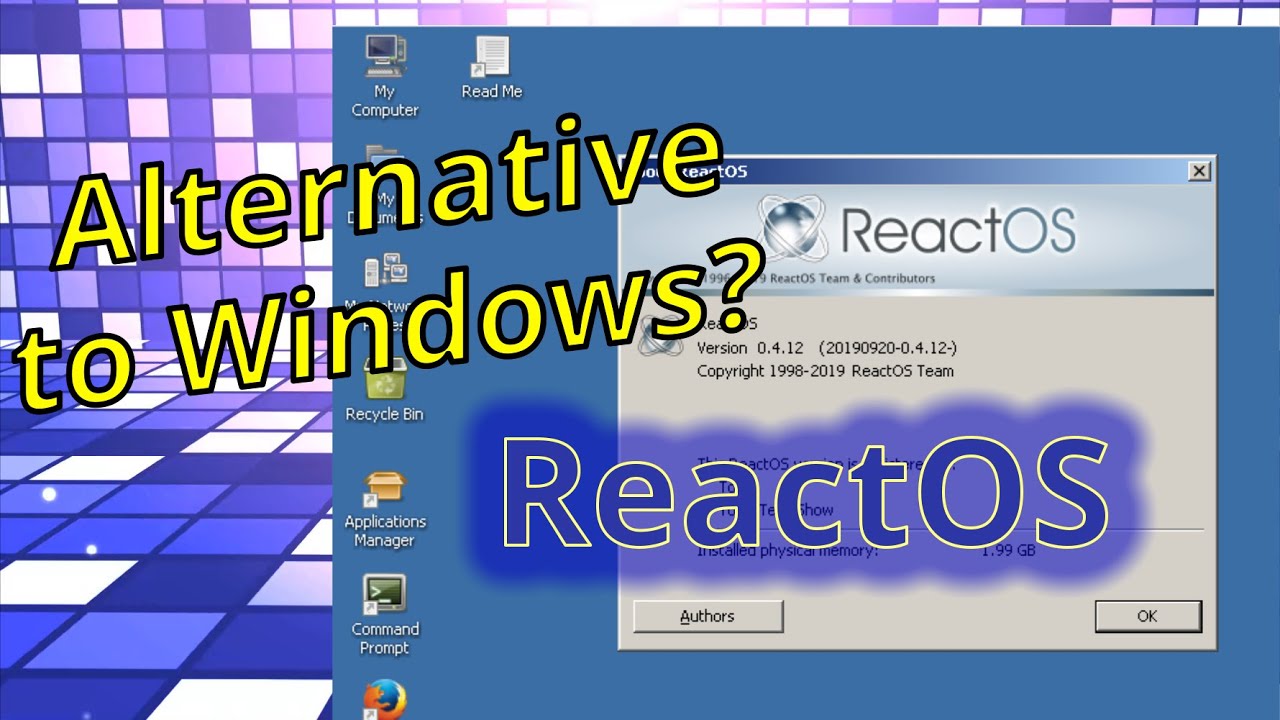Open the Firefox desktop shortcut
The width and height of the screenshot is (1280, 720).
385,700
